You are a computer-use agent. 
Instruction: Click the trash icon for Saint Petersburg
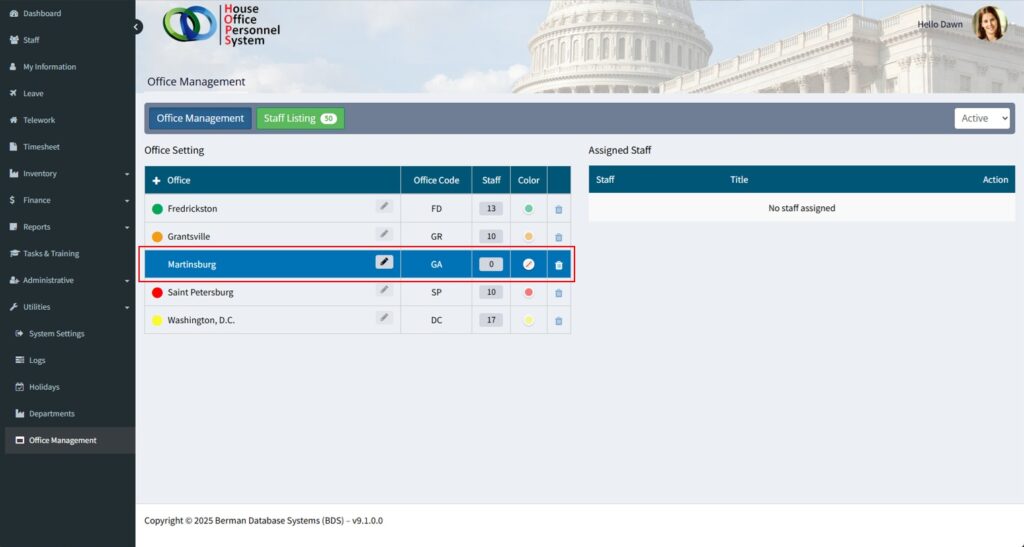point(558,293)
